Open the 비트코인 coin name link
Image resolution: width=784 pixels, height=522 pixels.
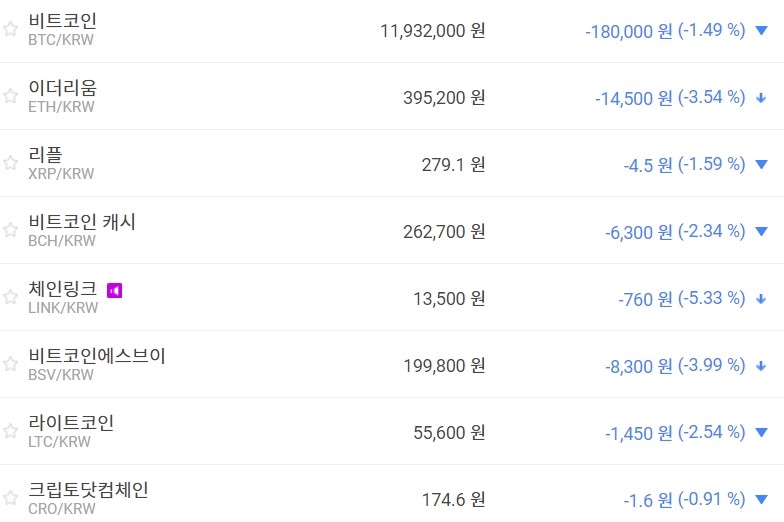(62, 21)
